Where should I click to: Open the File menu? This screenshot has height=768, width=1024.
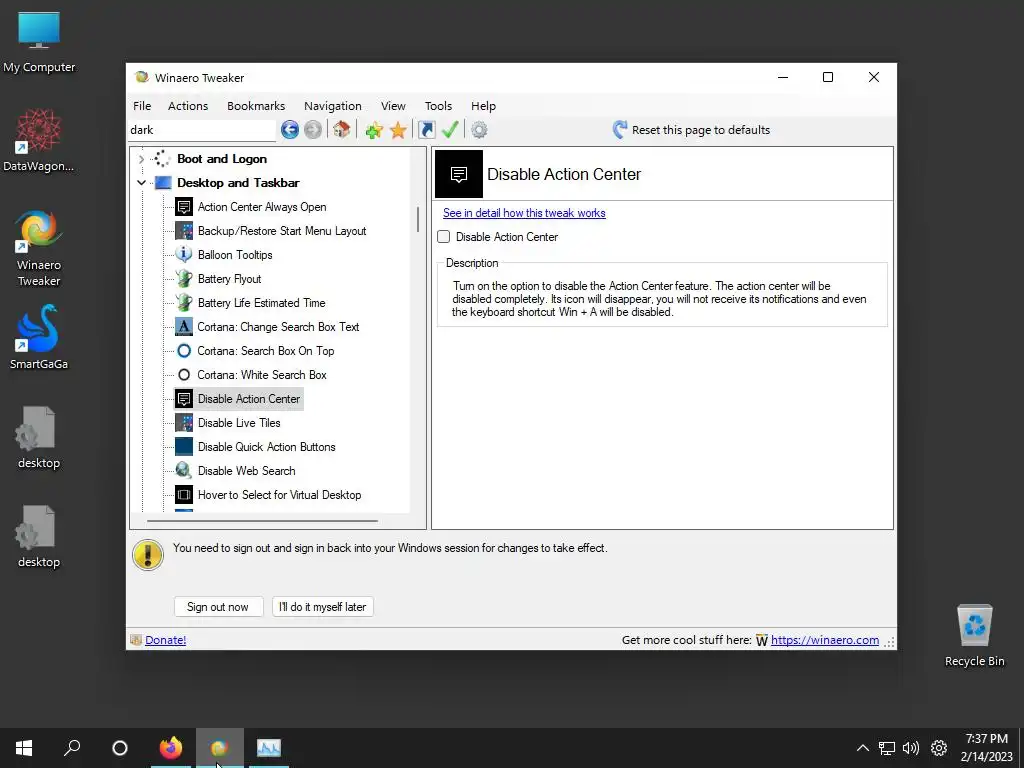coord(142,106)
